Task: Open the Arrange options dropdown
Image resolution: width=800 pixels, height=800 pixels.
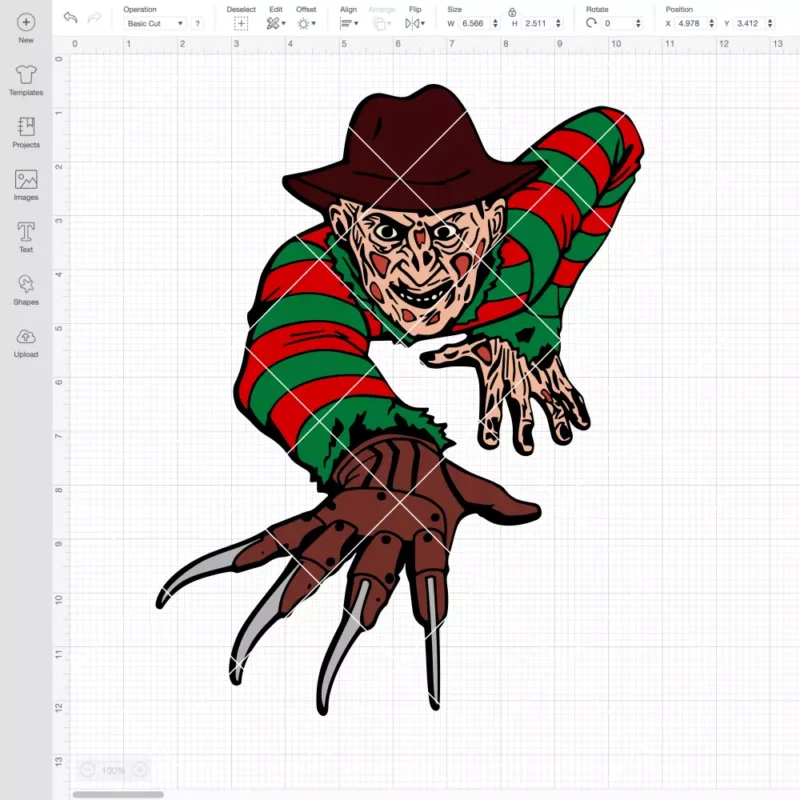Action: click(x=382, y=23)
